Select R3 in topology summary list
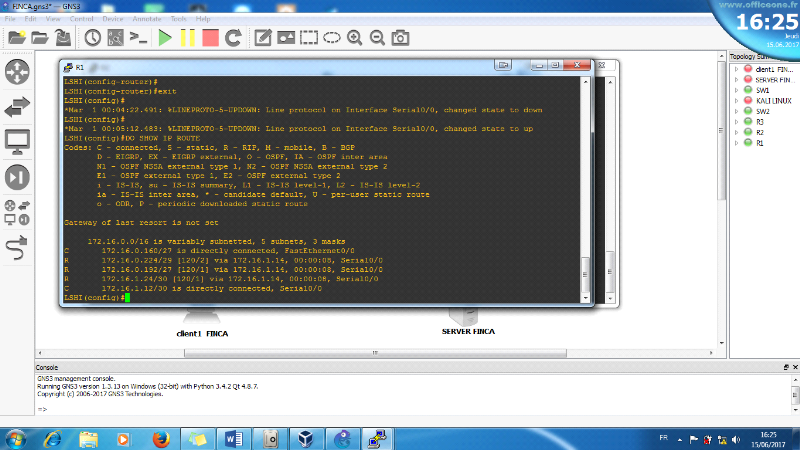Screen dimensions: 800x450 [x=760, y=122]
